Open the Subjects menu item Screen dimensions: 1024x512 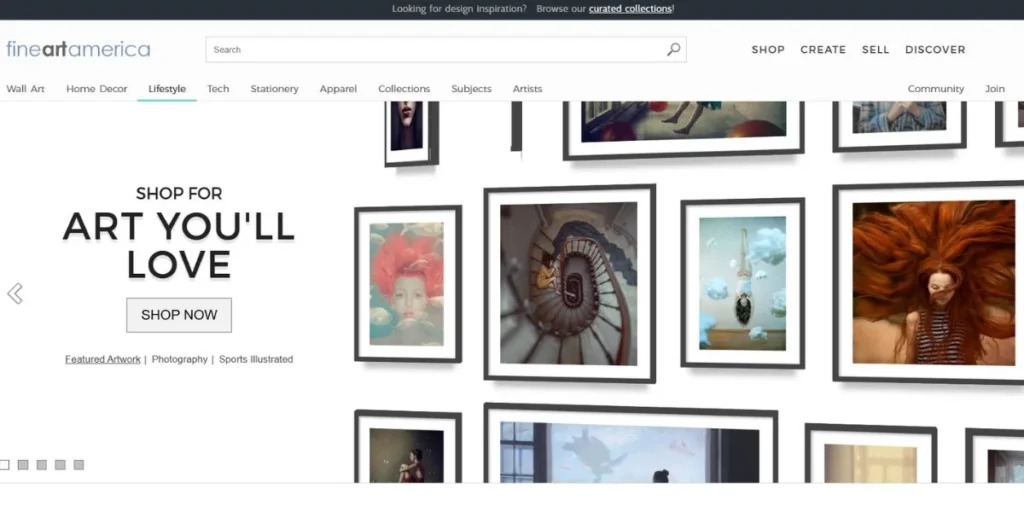(472, 89)
